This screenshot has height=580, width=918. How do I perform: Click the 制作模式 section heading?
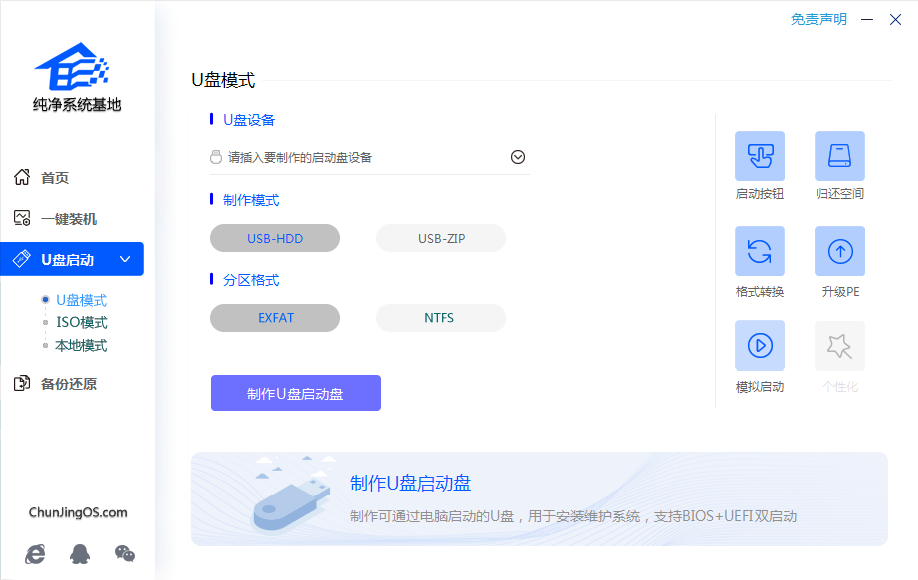click(251, 200)
